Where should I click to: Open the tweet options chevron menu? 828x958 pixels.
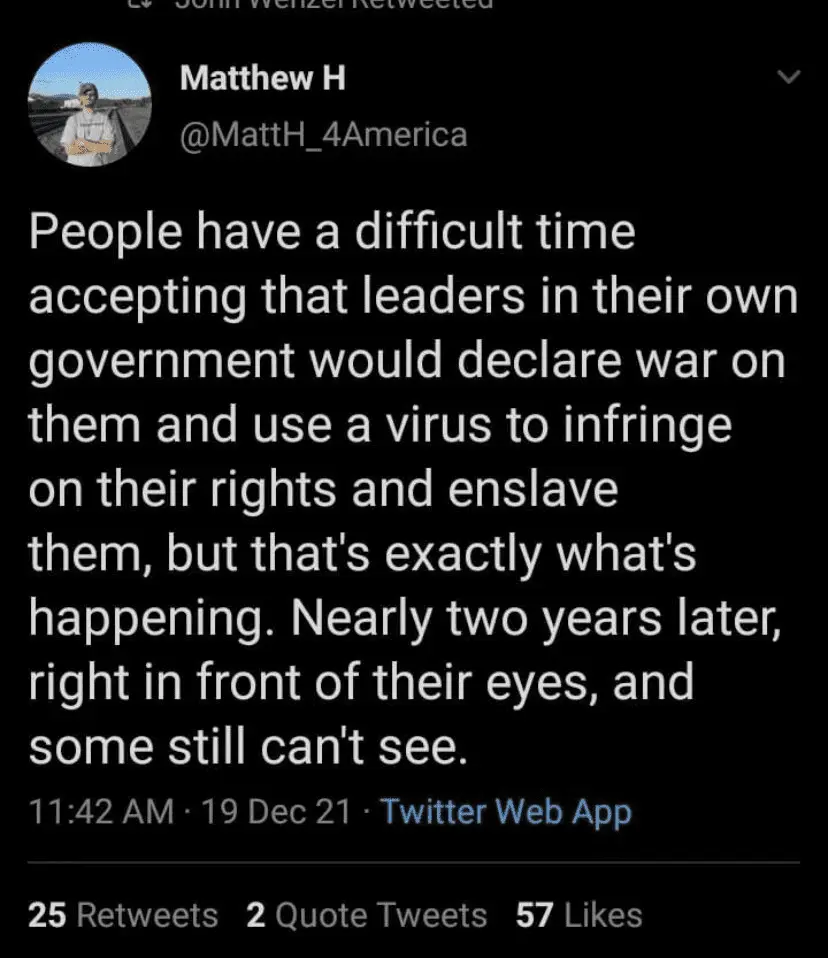[x=789, y=77]
